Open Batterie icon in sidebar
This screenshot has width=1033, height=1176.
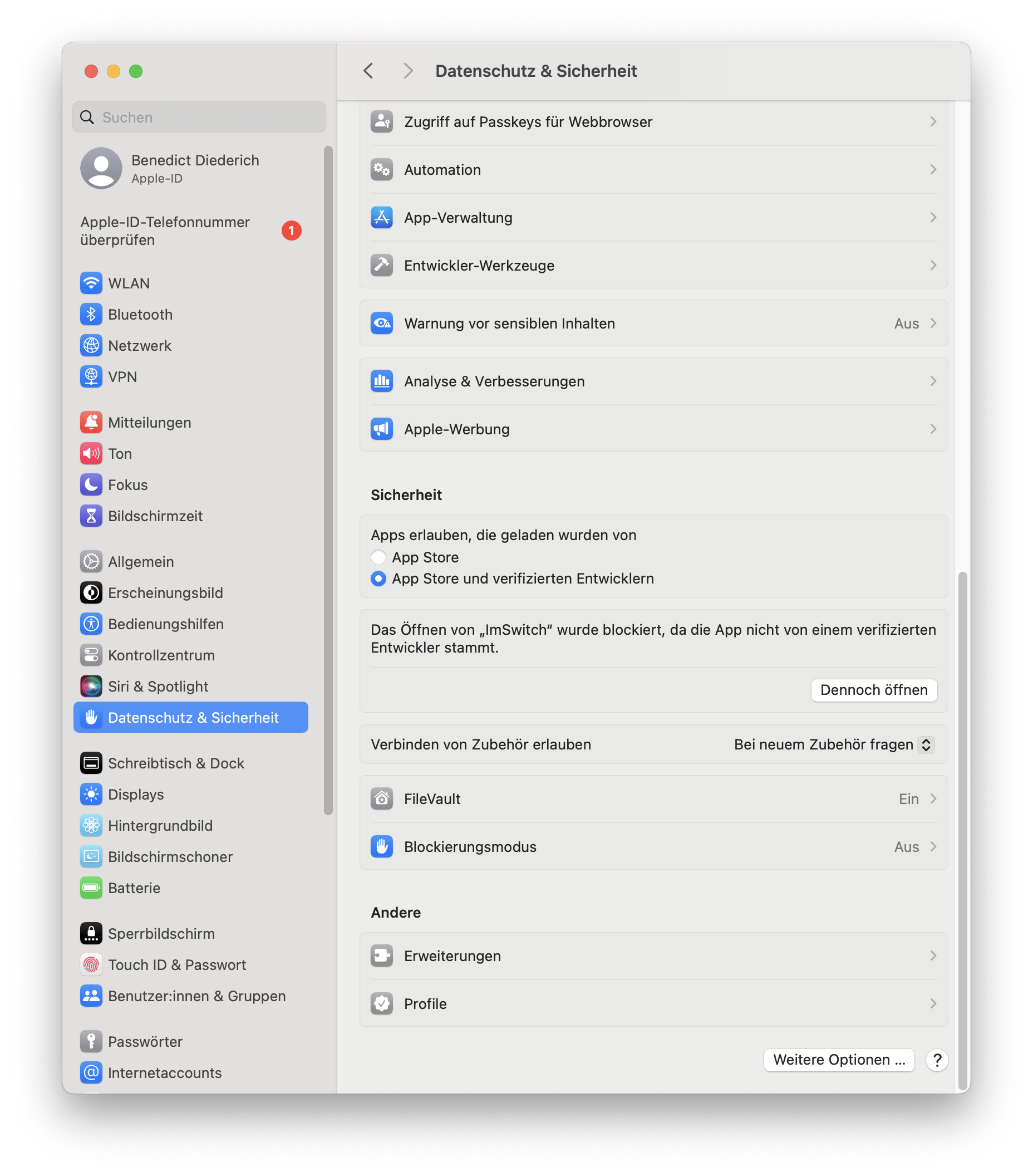pos(91,888)
